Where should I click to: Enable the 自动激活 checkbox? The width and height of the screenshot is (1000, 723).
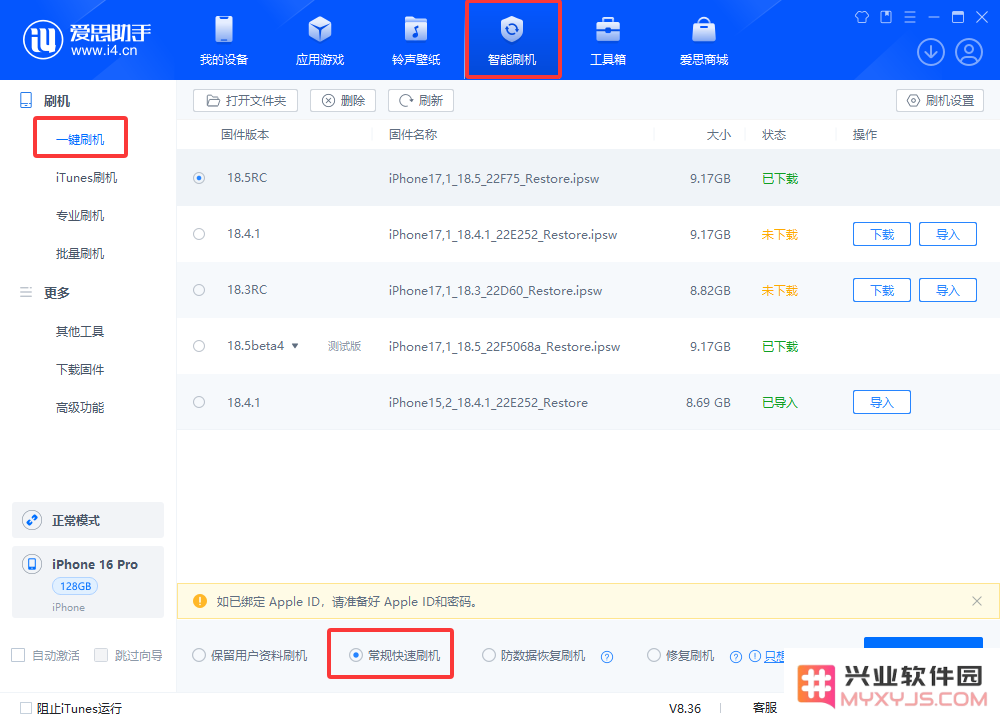(18, 655)
